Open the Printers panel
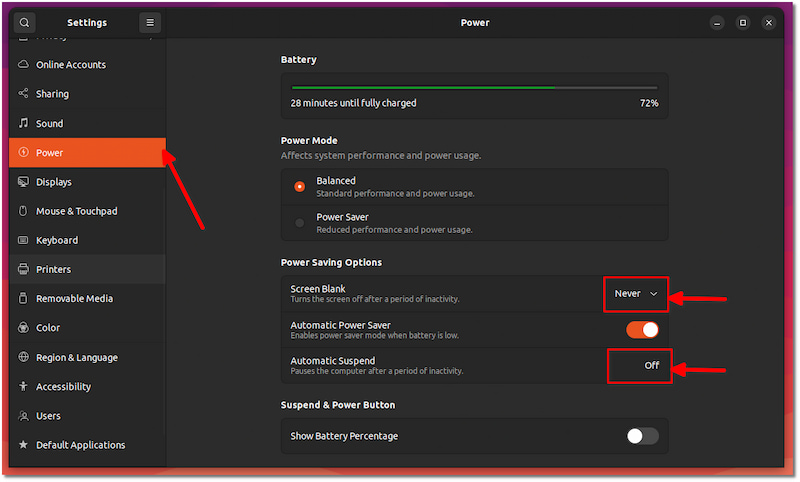 point(87,269)
